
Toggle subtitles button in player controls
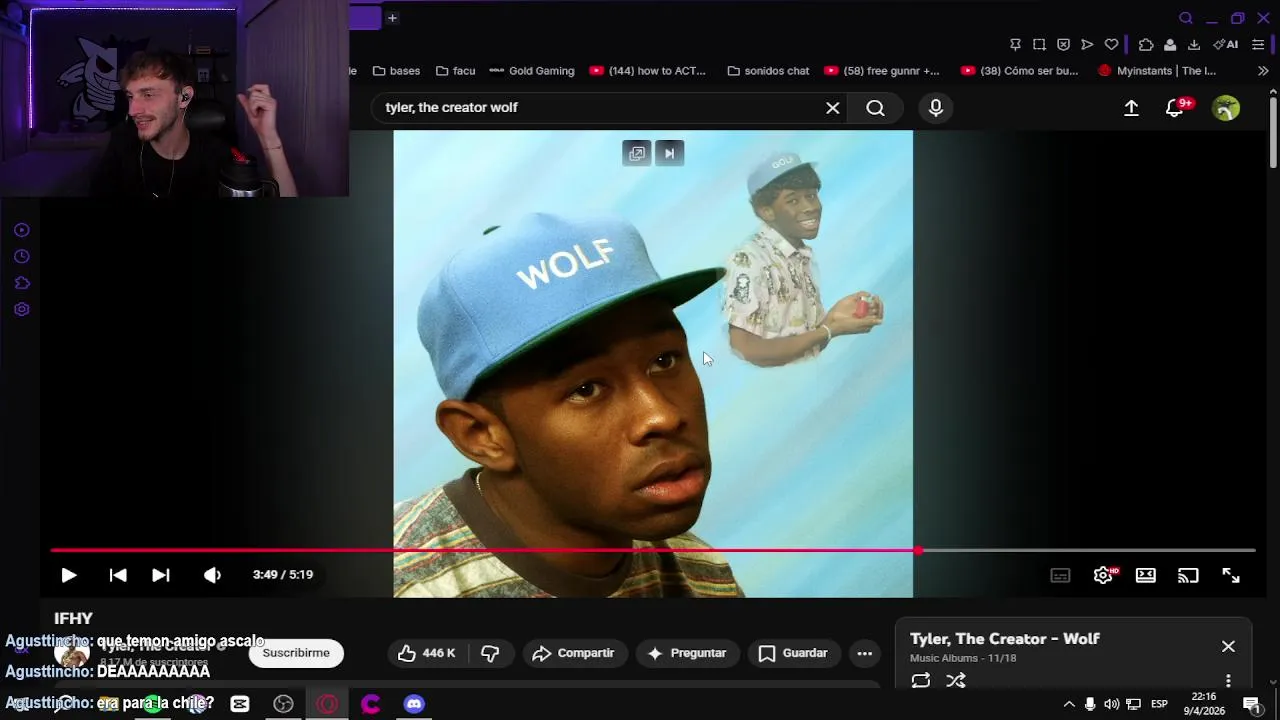click(1060, 575)
